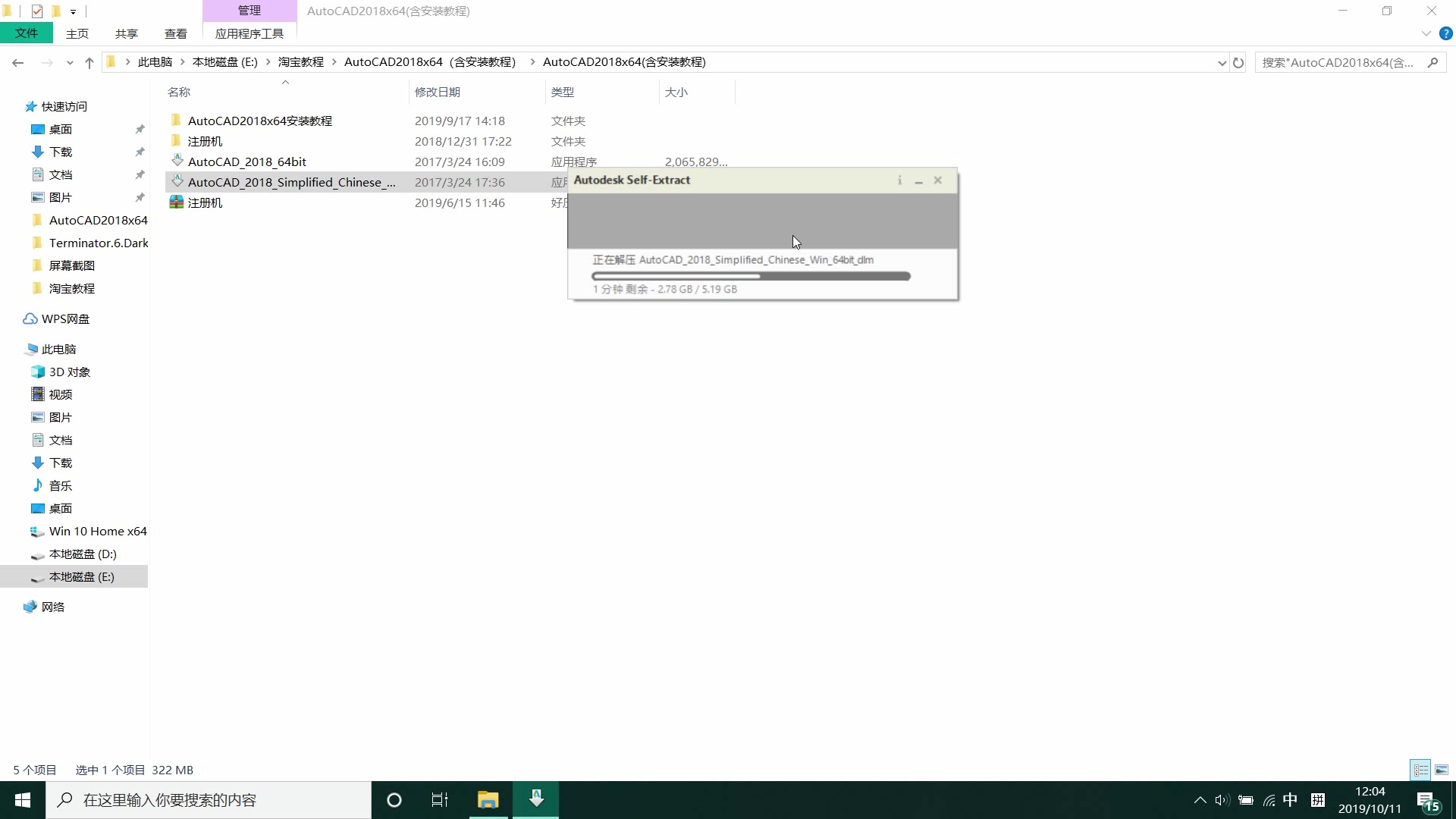Screen dimensions: 1456x819
Task: Switch to large icons view
Action: [x=1441, y=769]
